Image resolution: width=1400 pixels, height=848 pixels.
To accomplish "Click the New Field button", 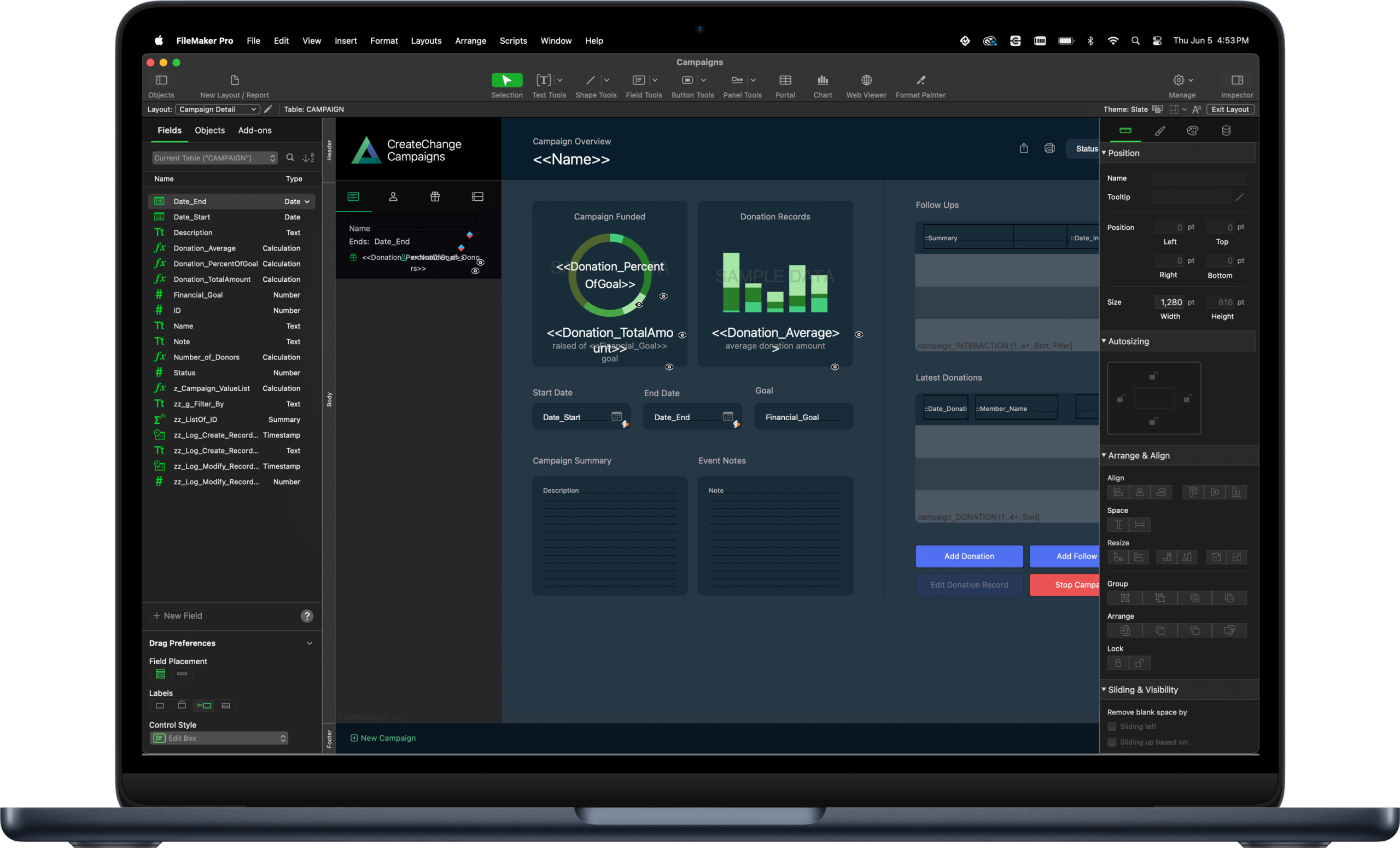I will [x=178, y=615].
